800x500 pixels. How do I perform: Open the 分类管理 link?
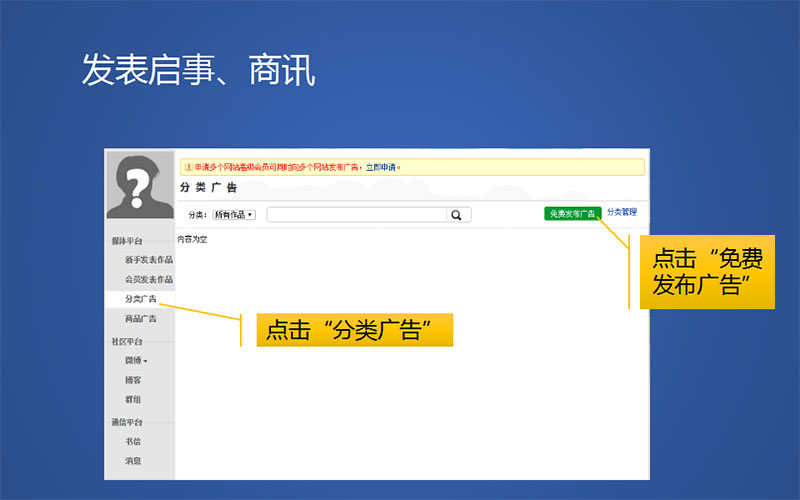tap(621, 213)
